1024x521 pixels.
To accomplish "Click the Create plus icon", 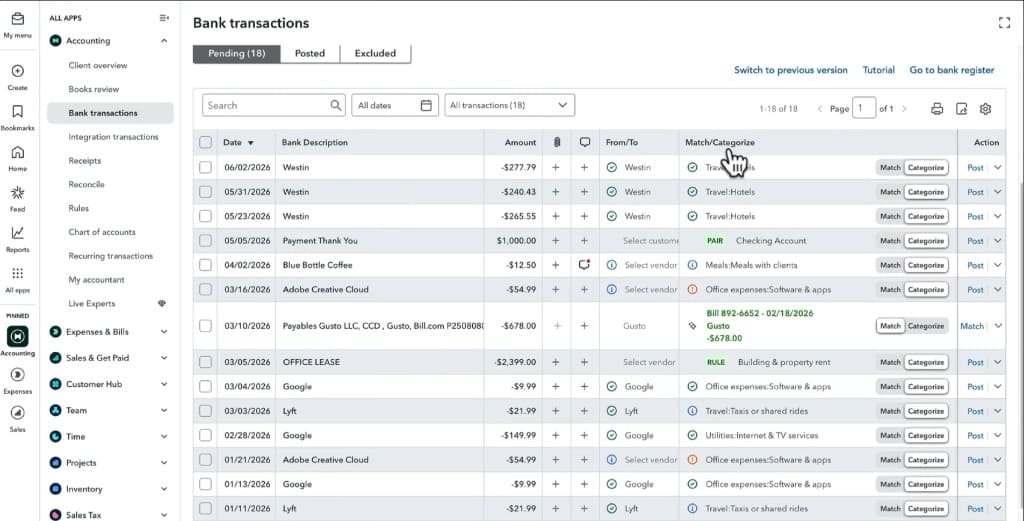I will click(18, 76).
